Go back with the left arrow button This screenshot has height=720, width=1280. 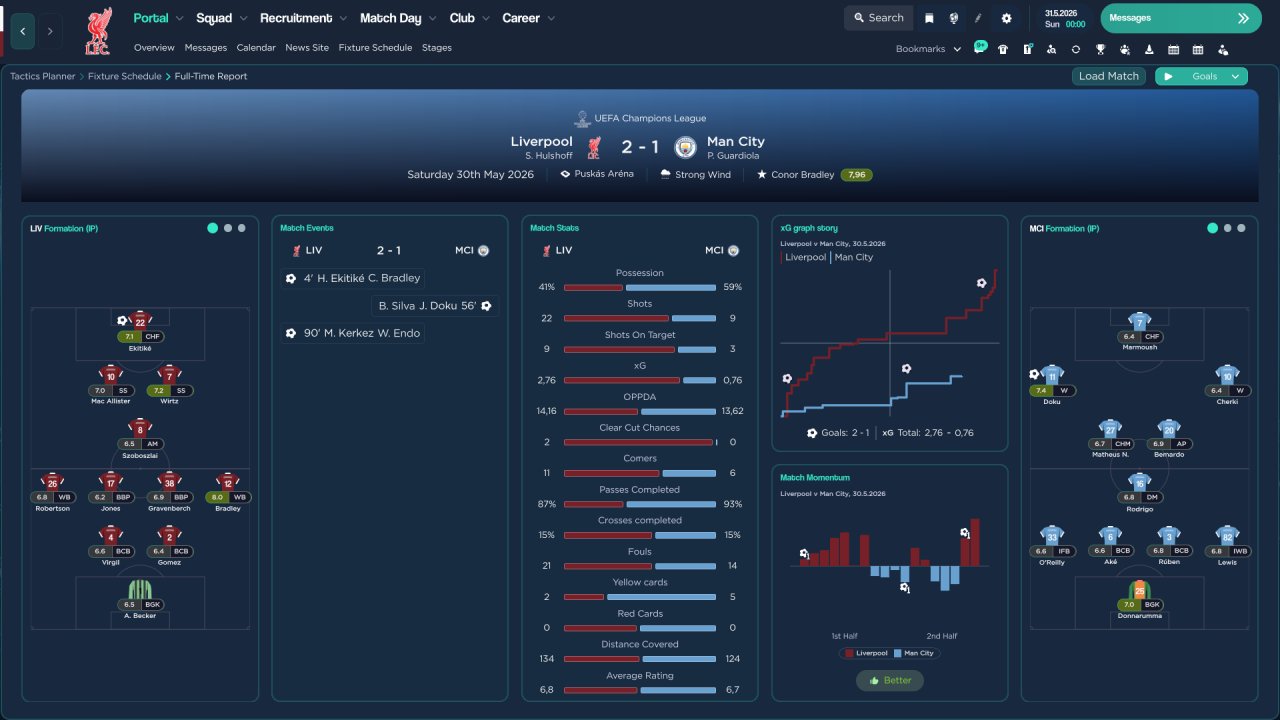tap(22, 32)
